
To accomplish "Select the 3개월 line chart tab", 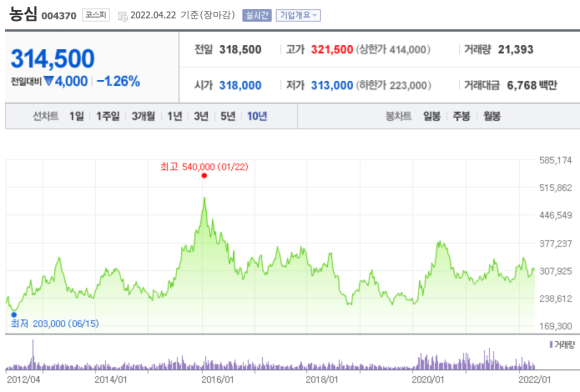I will 144,116.
